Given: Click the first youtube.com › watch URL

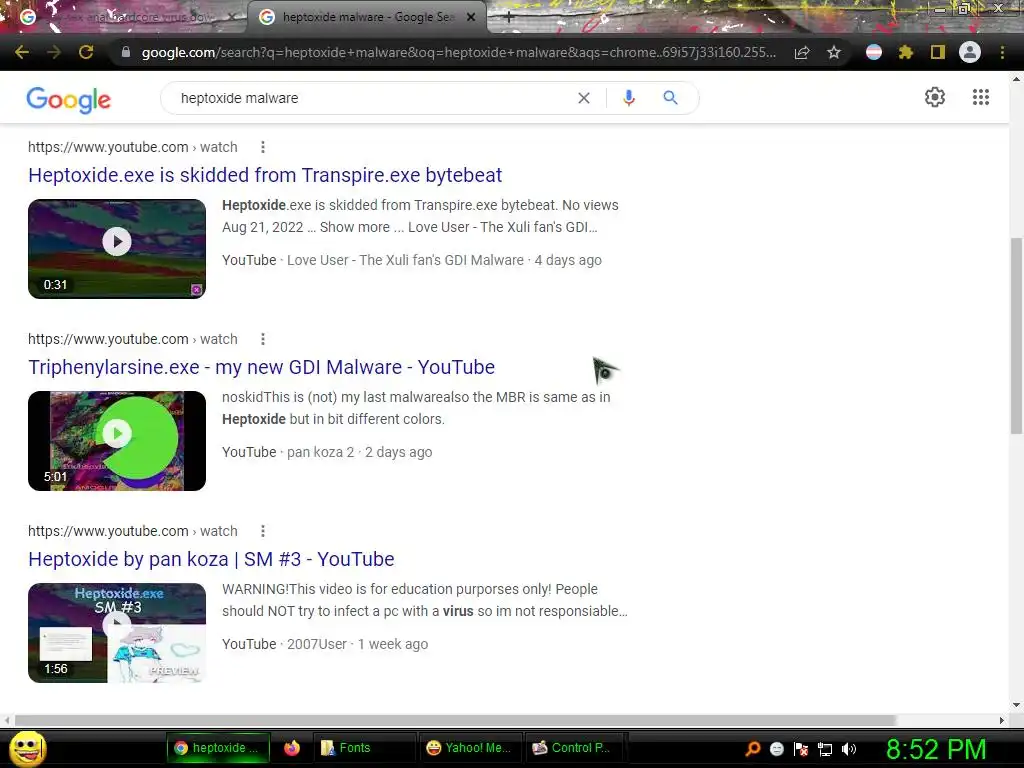Looking at the screenshot, I should point(133,147).
